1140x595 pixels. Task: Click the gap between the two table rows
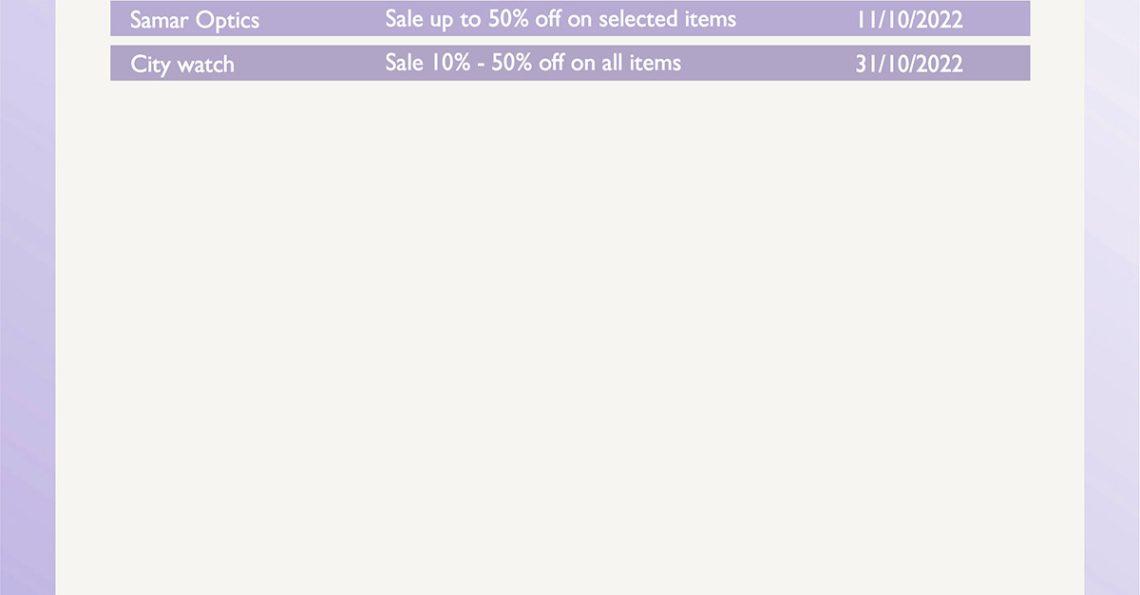click(570, 41)
